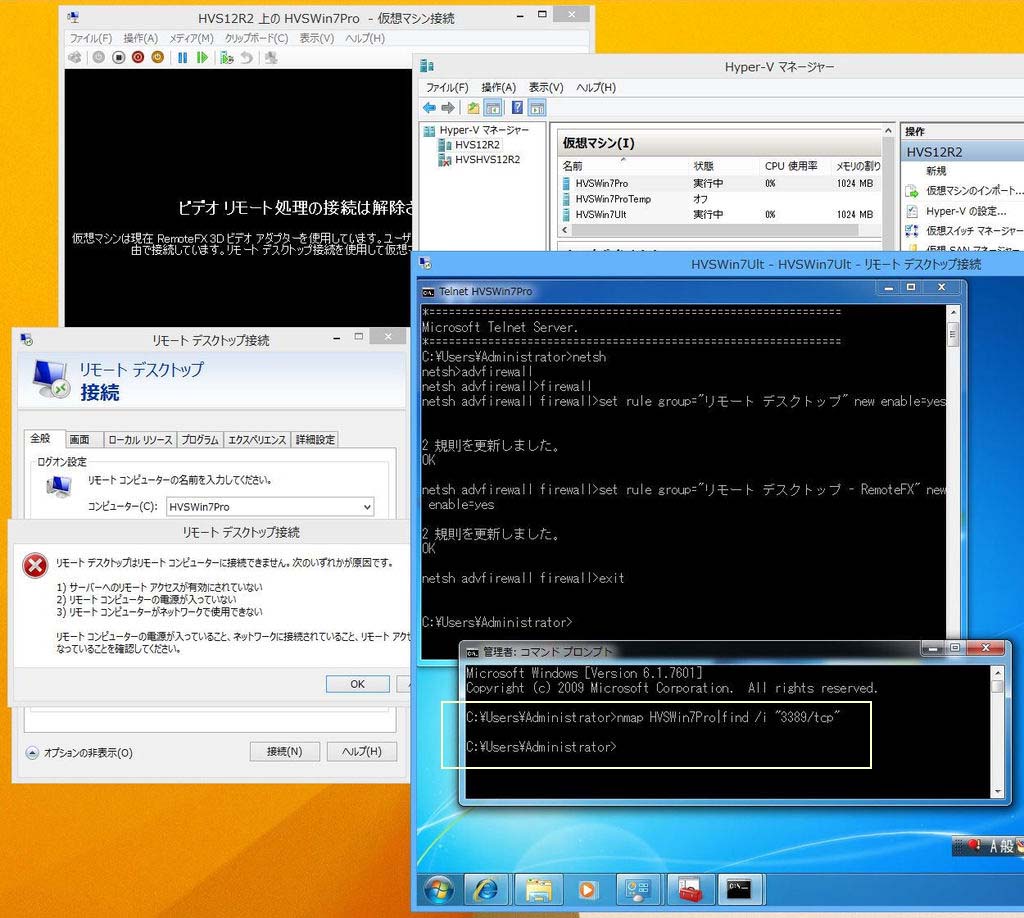This screenshot has height=918, width=1024.
Task: Click Command Prompt icon on remote taskbar
Action: (x=739, y=889)
